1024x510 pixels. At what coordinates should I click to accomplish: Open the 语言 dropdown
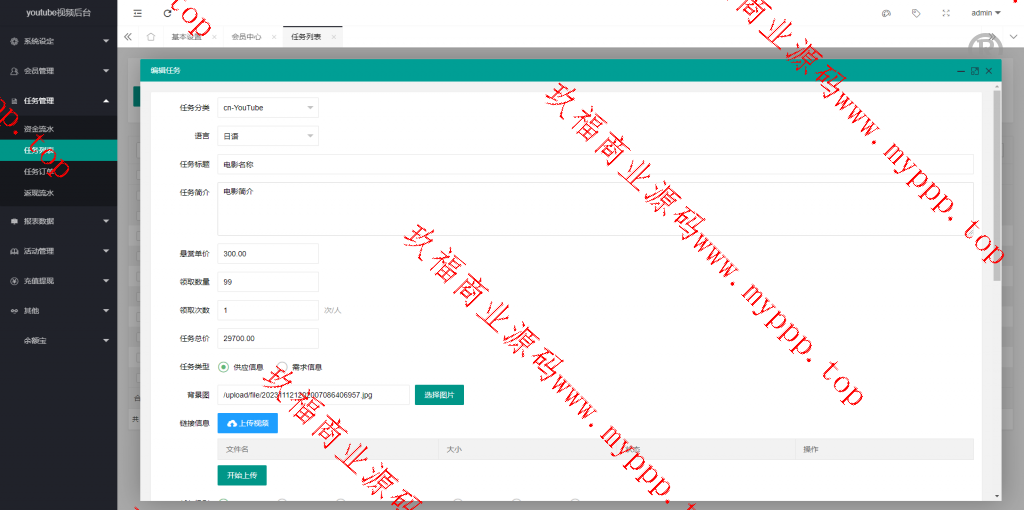pyautogui.click(x=268, y=135)
